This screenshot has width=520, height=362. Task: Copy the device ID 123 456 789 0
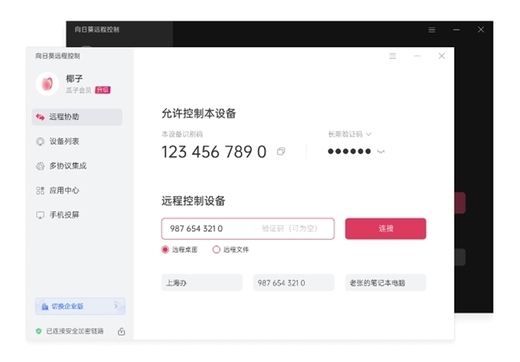click(281, 152)
